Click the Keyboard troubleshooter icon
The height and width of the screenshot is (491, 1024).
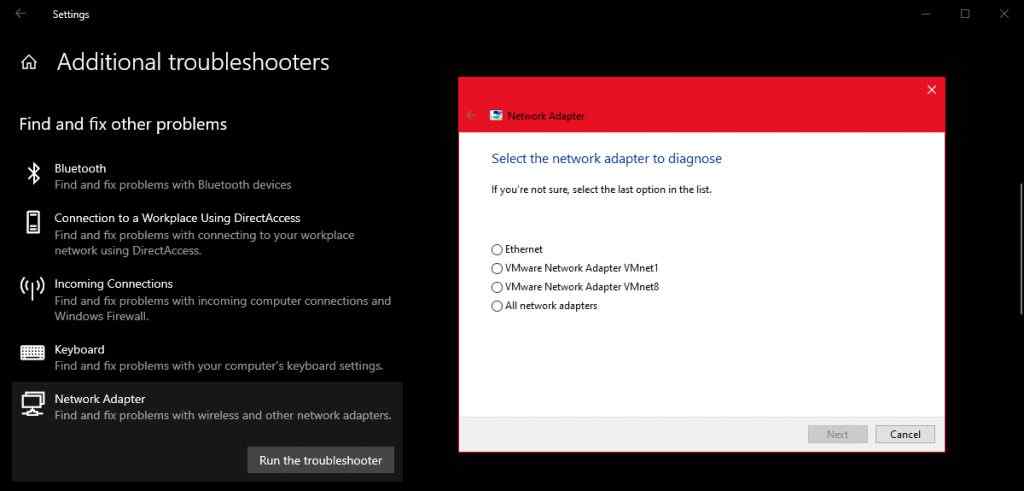coord(33,352)
